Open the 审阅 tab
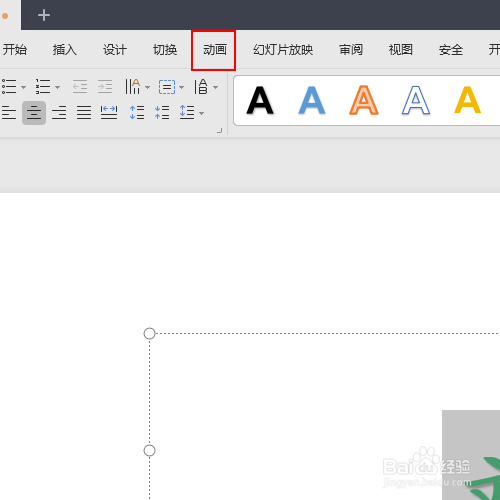 [351, 50]
